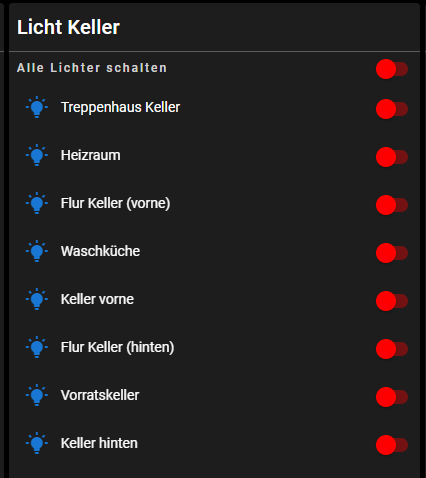Screen dimensions: 426x478
Task: Click the Flur Keller (hinten) bulb icon
Action: [x=37, y=347]
